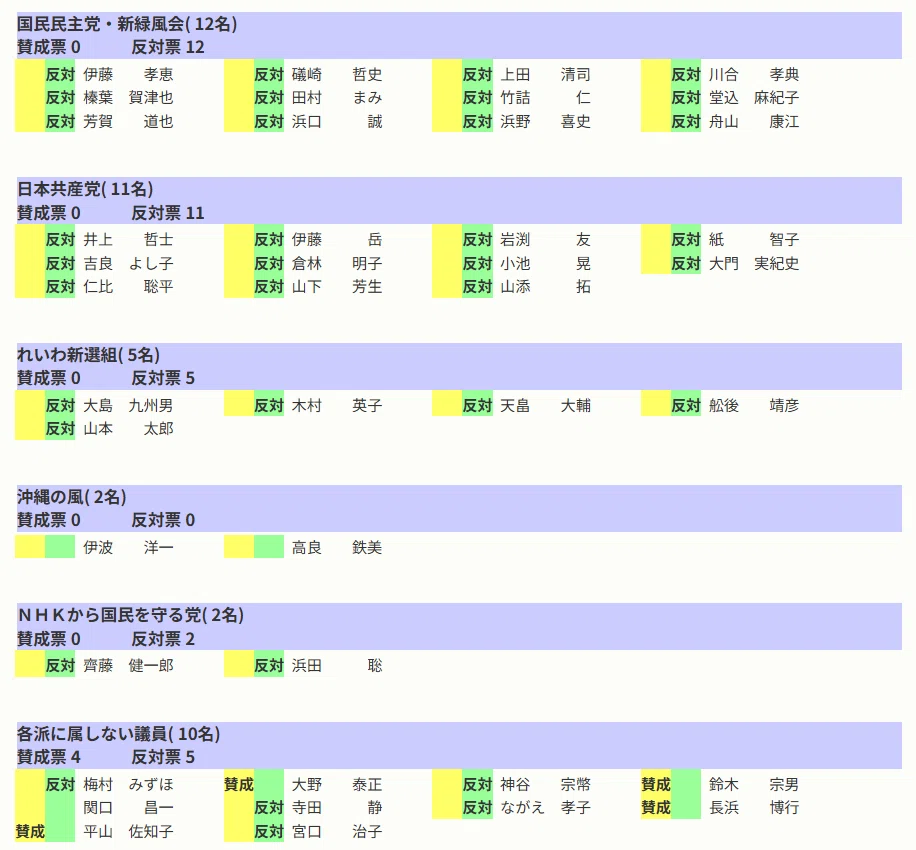Select member name 伊波 洋一

pyautogui.click(x=128, y=547)
